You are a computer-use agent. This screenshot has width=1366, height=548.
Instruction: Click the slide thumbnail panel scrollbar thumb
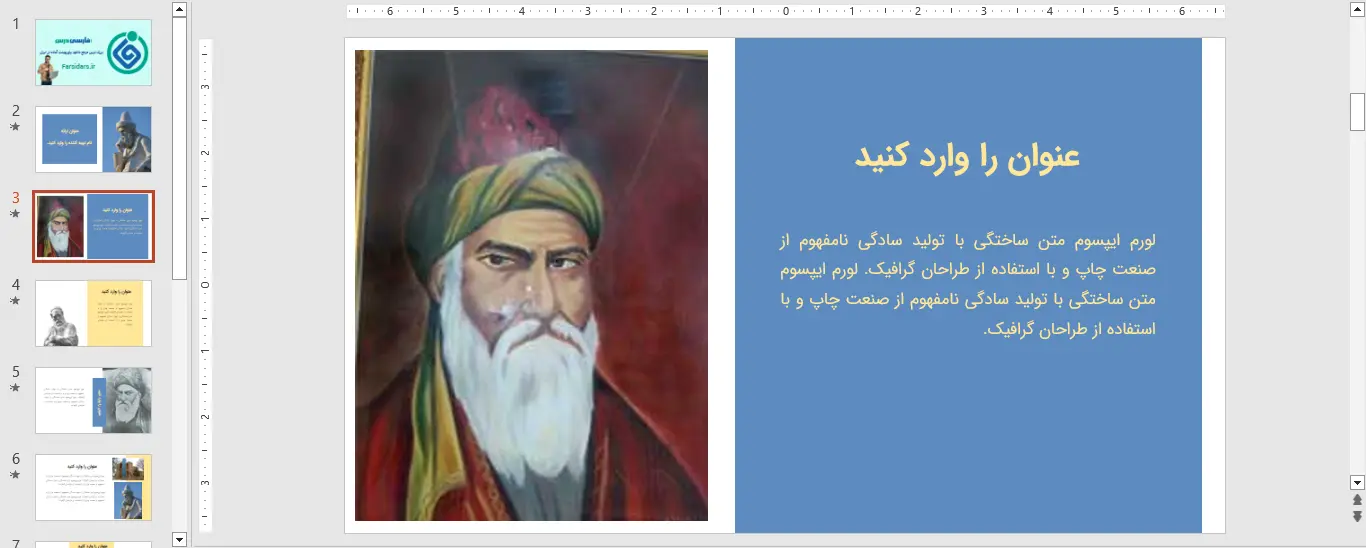tap(179, 150)
